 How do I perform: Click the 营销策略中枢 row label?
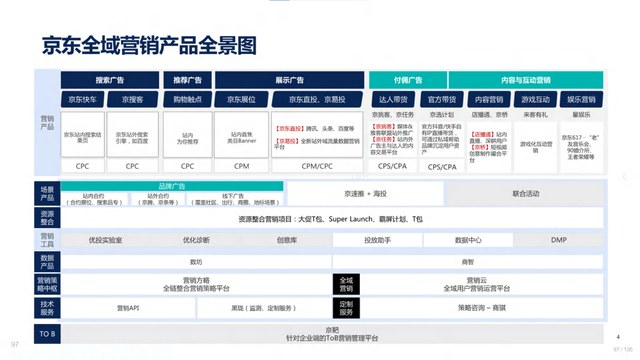[x=47, y=284]
